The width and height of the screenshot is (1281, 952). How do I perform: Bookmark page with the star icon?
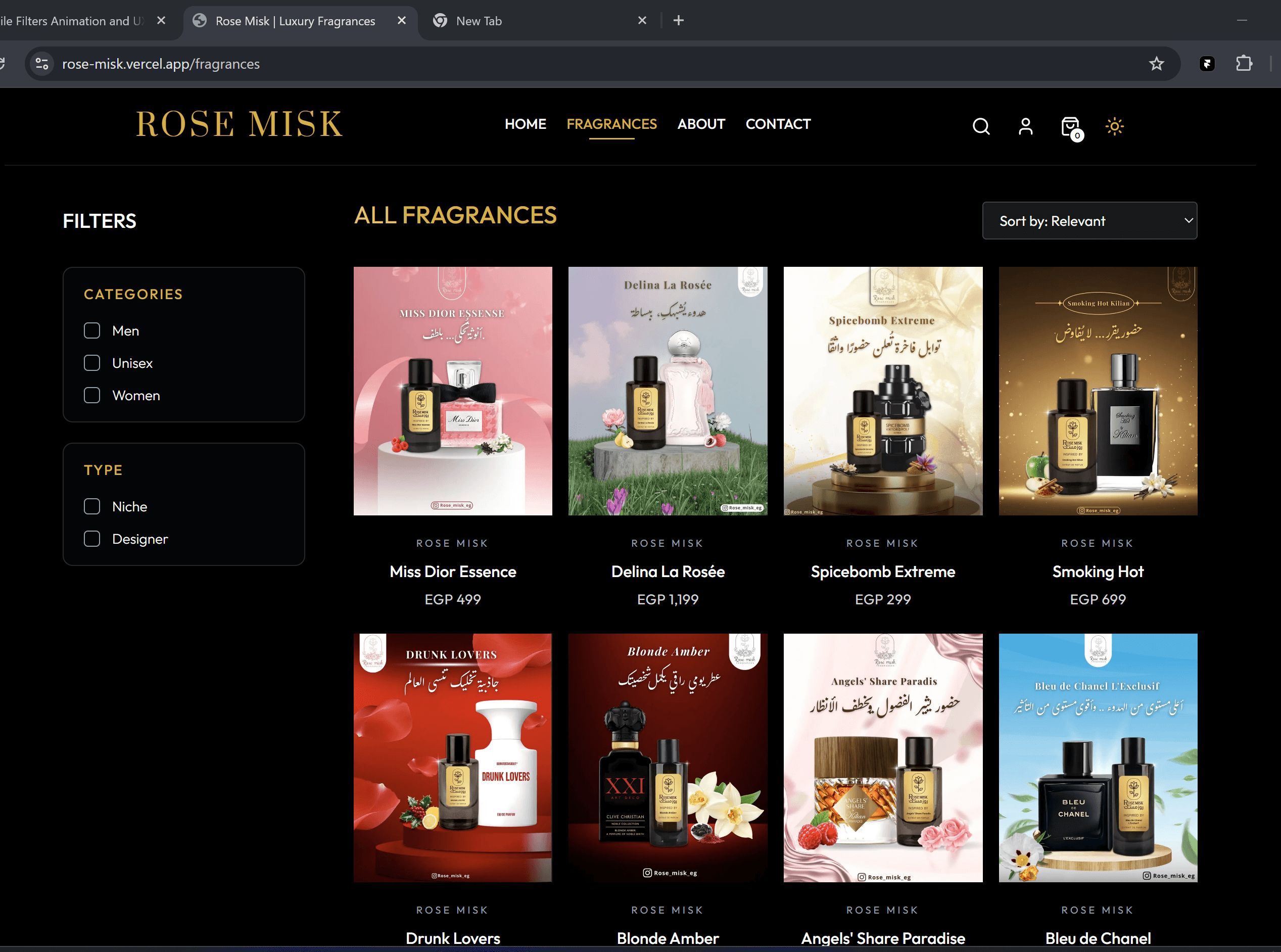click(1156, 63)
